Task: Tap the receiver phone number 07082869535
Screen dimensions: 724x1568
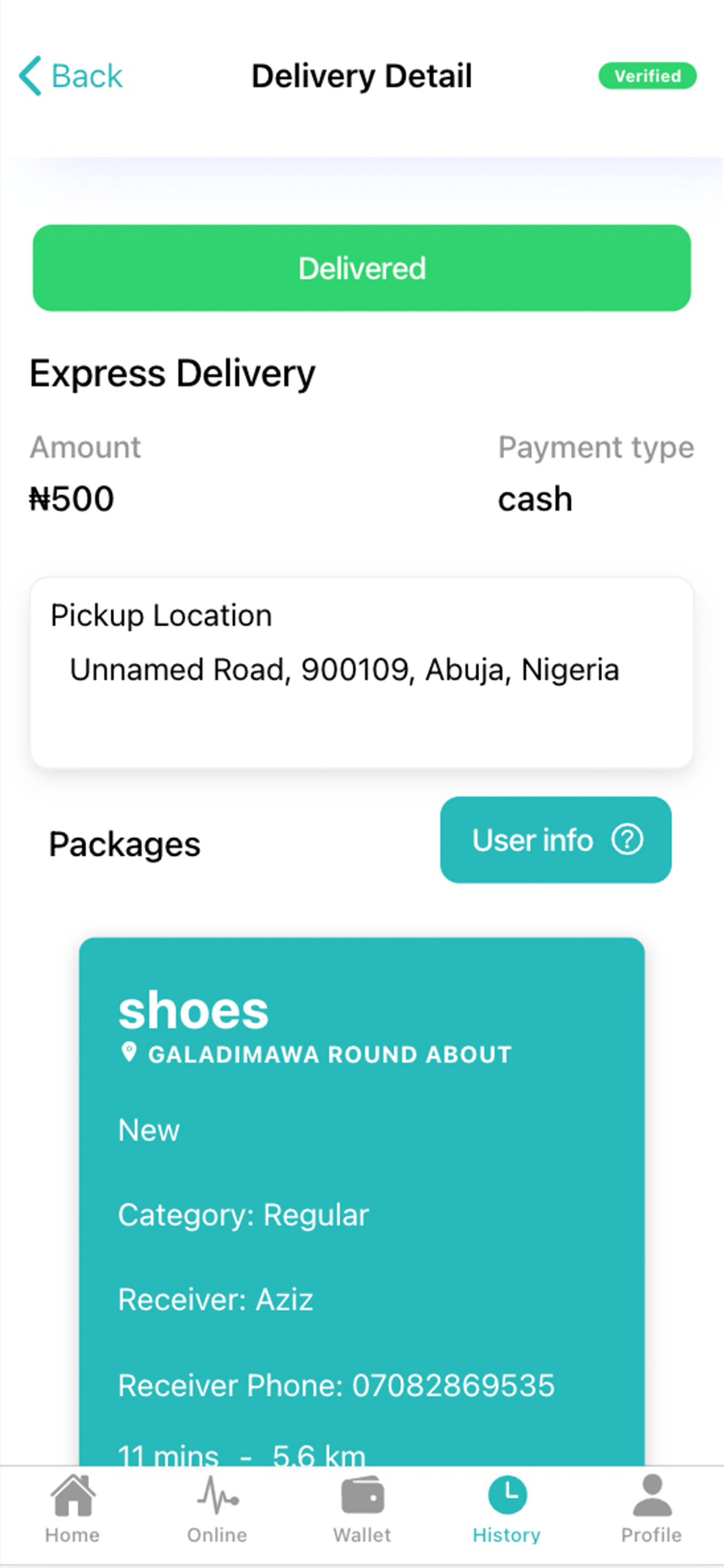Action: coord(454,1385)
